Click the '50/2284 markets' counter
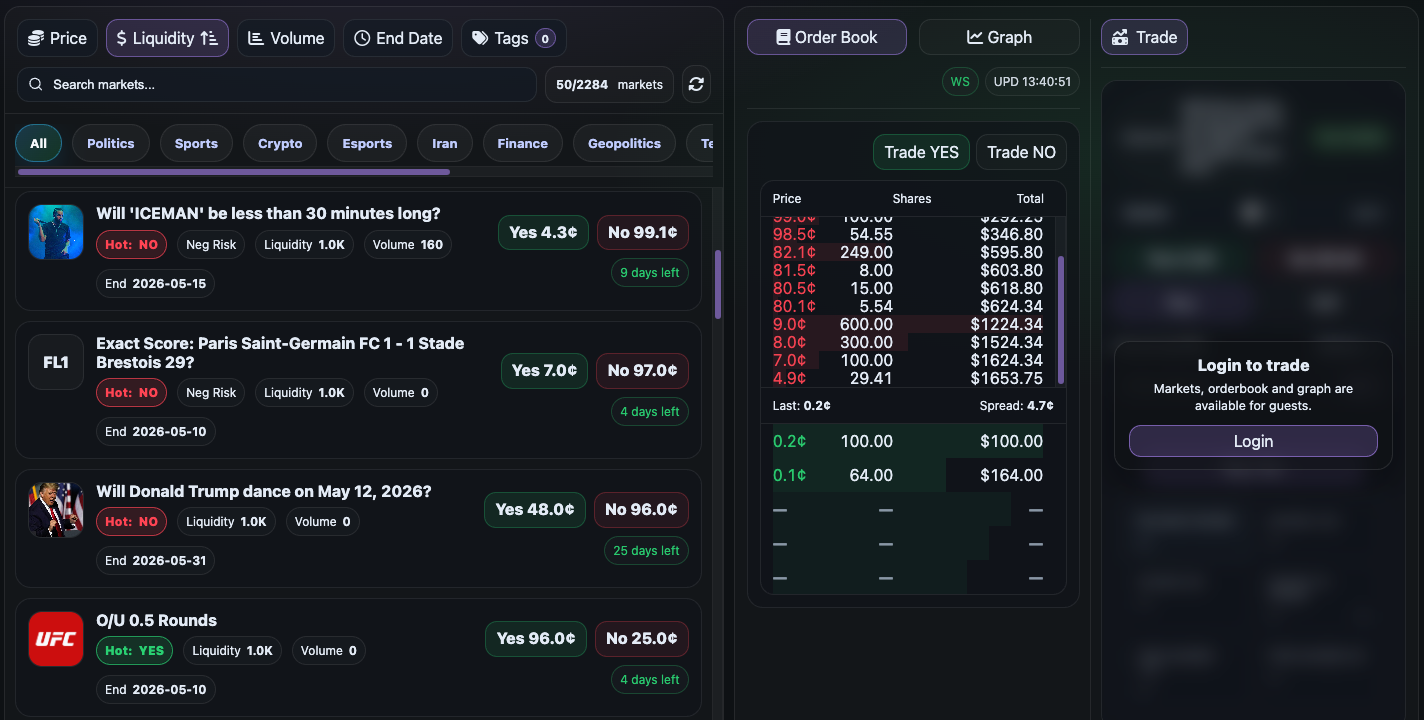This screenshot has height=720, width=1424. [x=609, y=85]
